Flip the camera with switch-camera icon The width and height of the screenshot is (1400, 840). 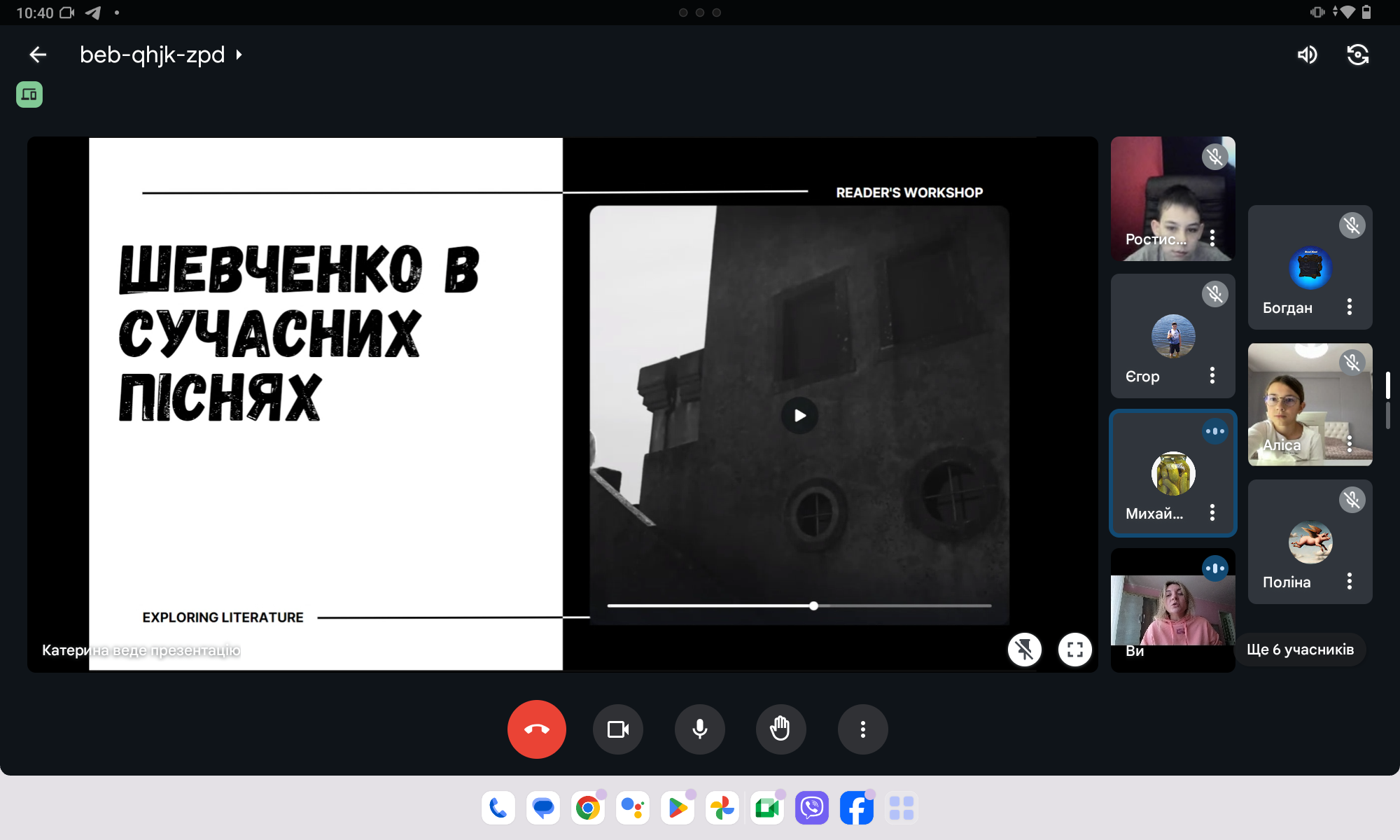point(1357,55)
